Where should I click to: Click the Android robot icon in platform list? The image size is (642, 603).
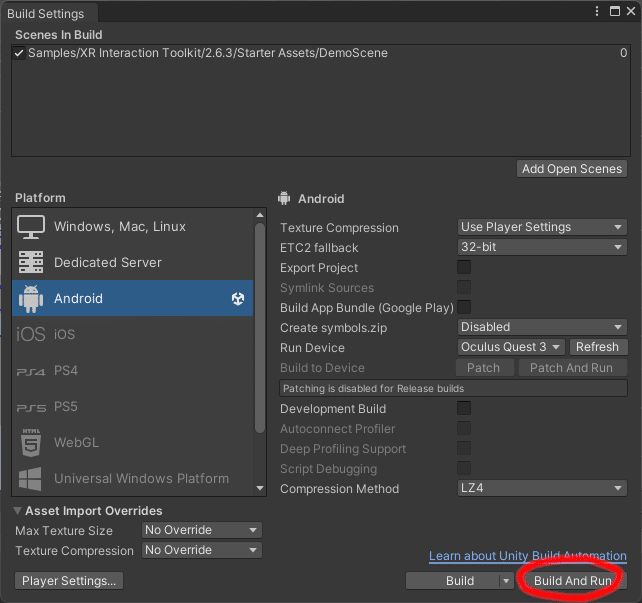(31, 298)
